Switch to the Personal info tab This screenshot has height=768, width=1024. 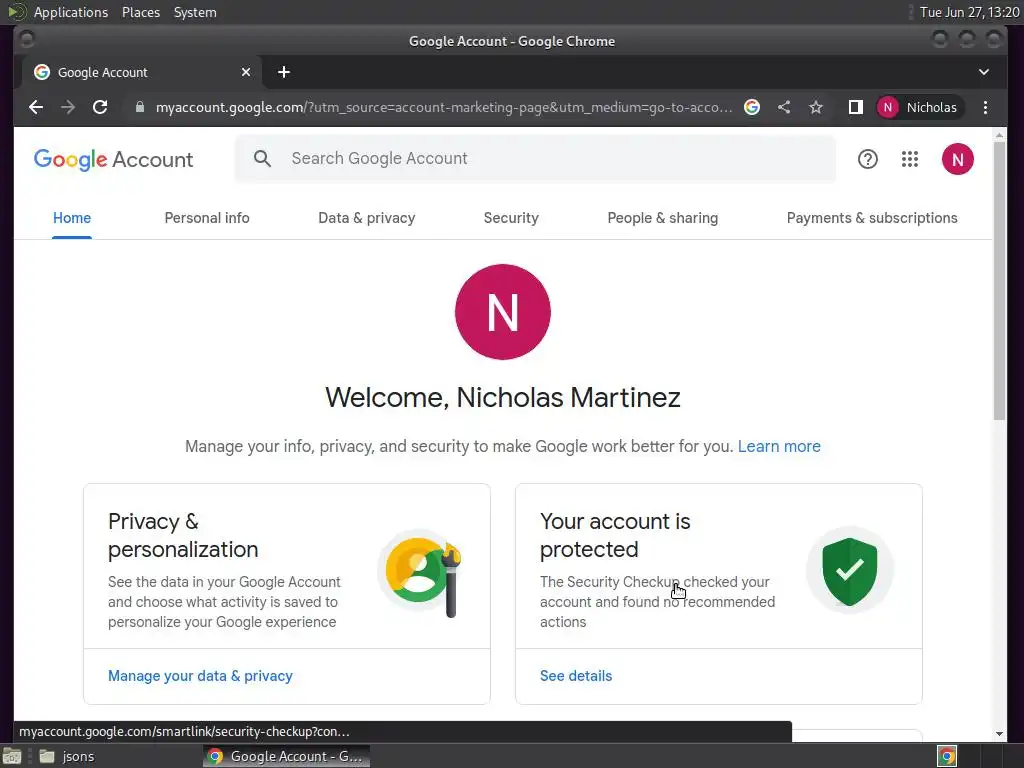point(207,218)
